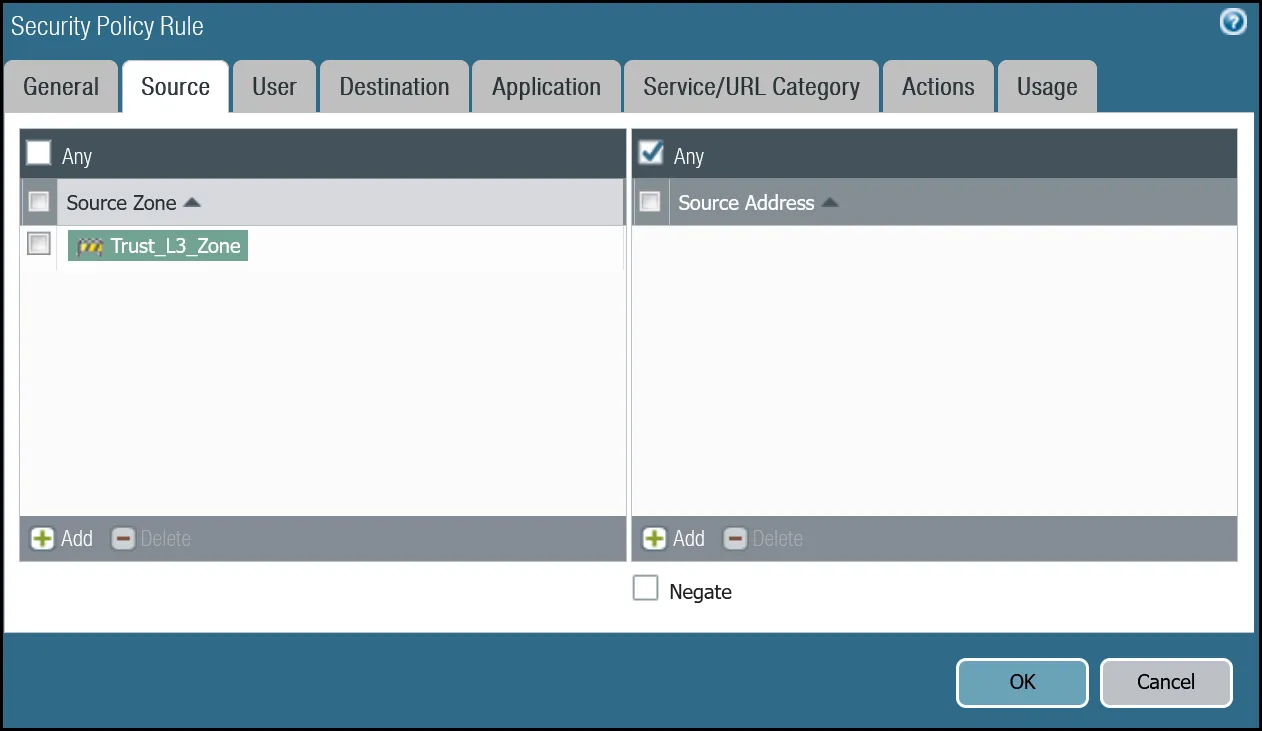Tick the Source Address header checkbox
The height and width of the screenshot is (731, 1262).
point(650,202)
